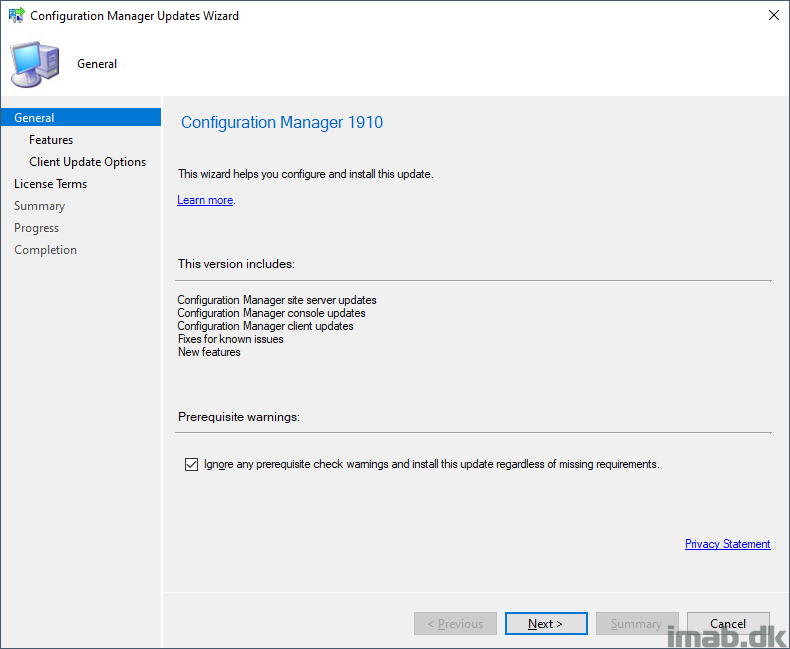This screenshot has height=649, width=790.
Task: Select the Summary step in the sidebar
Action: [40, 206]
